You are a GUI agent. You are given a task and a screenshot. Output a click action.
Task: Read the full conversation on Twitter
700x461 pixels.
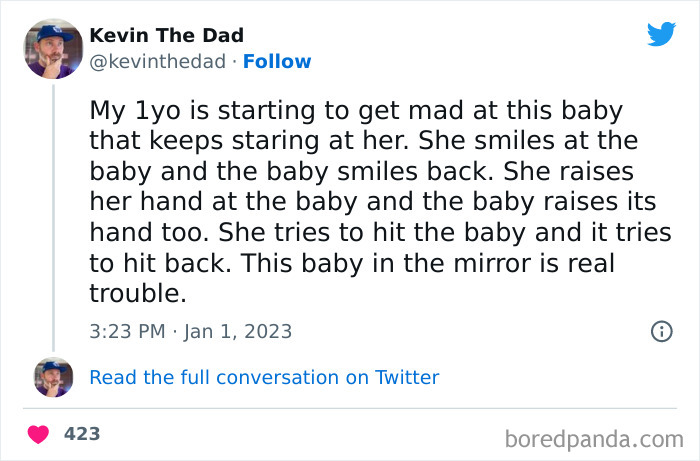click(x=264, y=377)
